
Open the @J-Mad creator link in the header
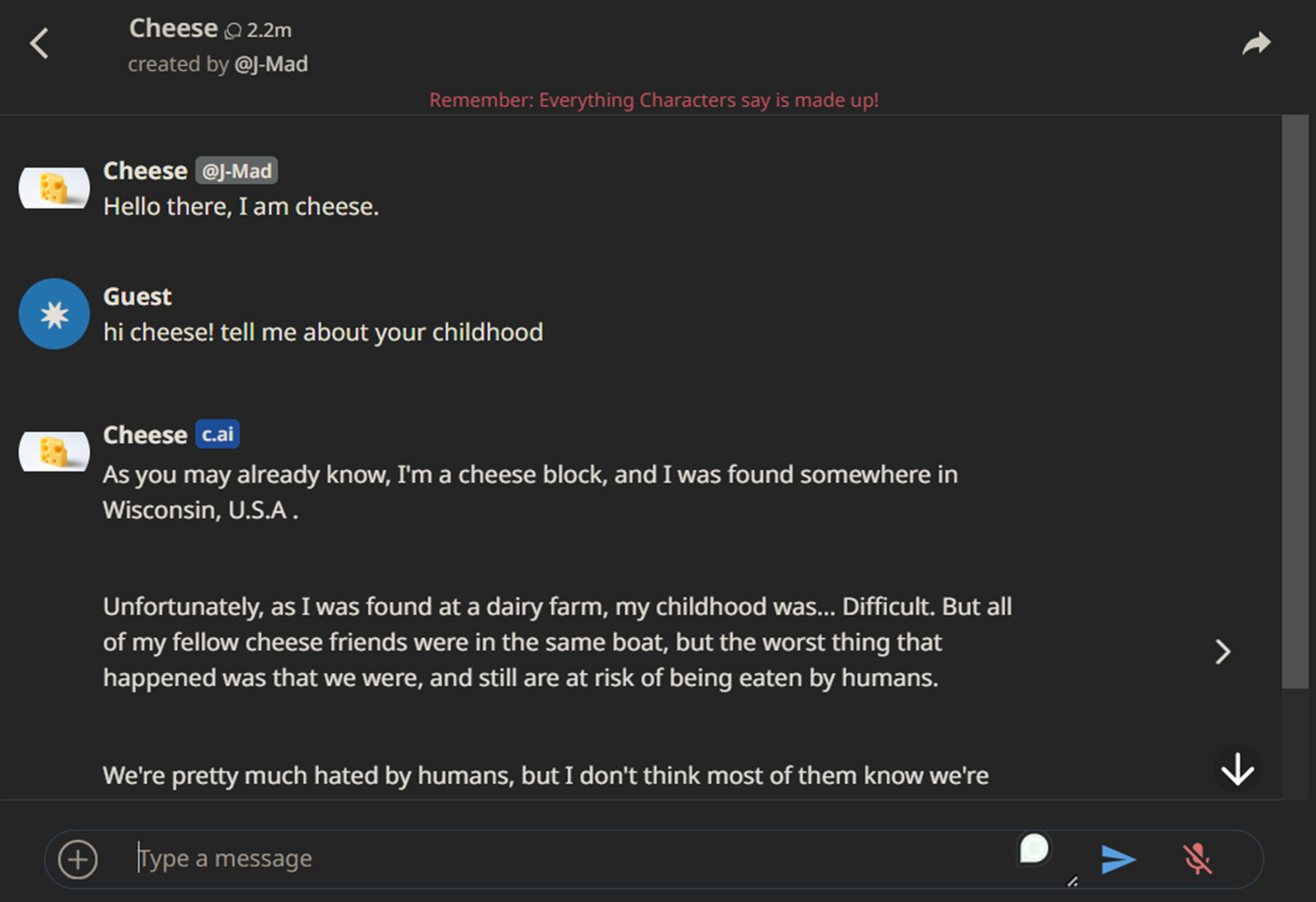(x=271, y=65)
